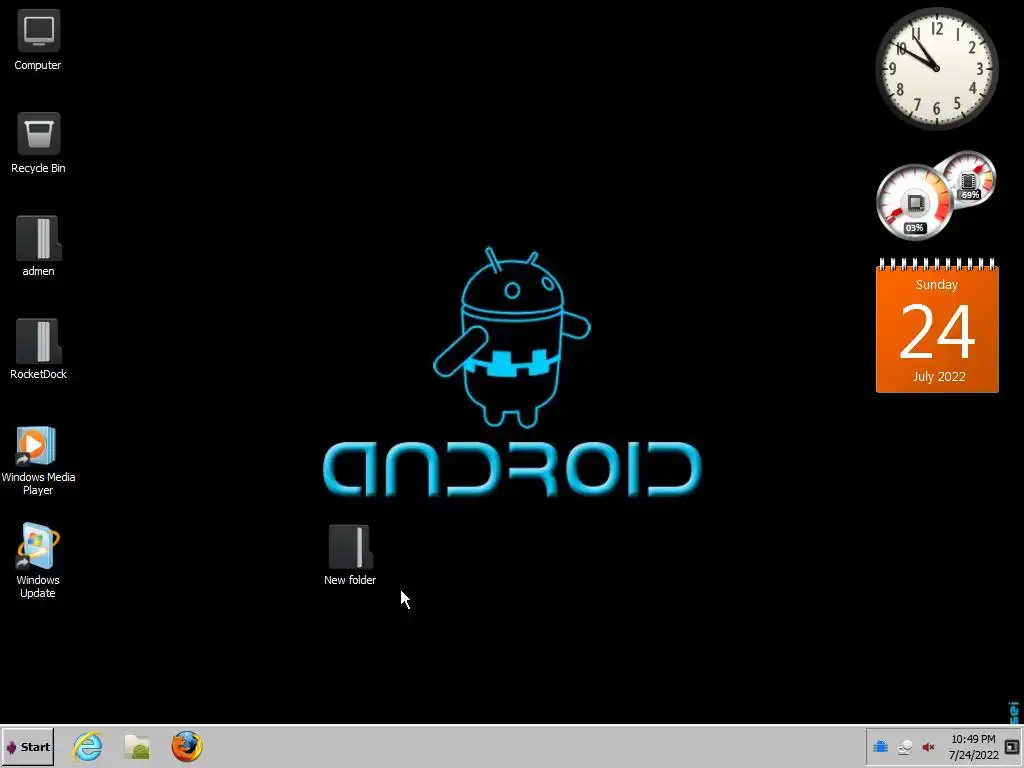
Task: Click the "July 2022" text on the calendar
Action: pos(939,377)
